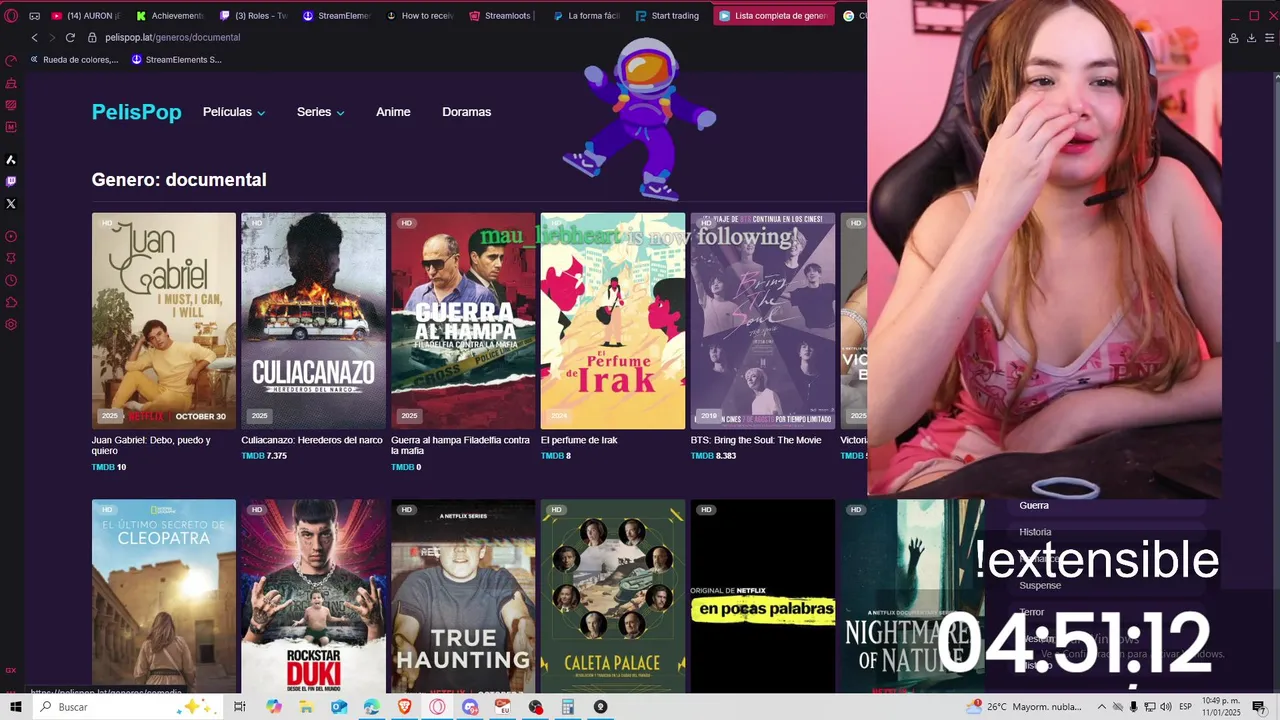Open downloads icon in browser toolbar
The width and height of the screenshot is (1280, 720).
coord(1252,38)
